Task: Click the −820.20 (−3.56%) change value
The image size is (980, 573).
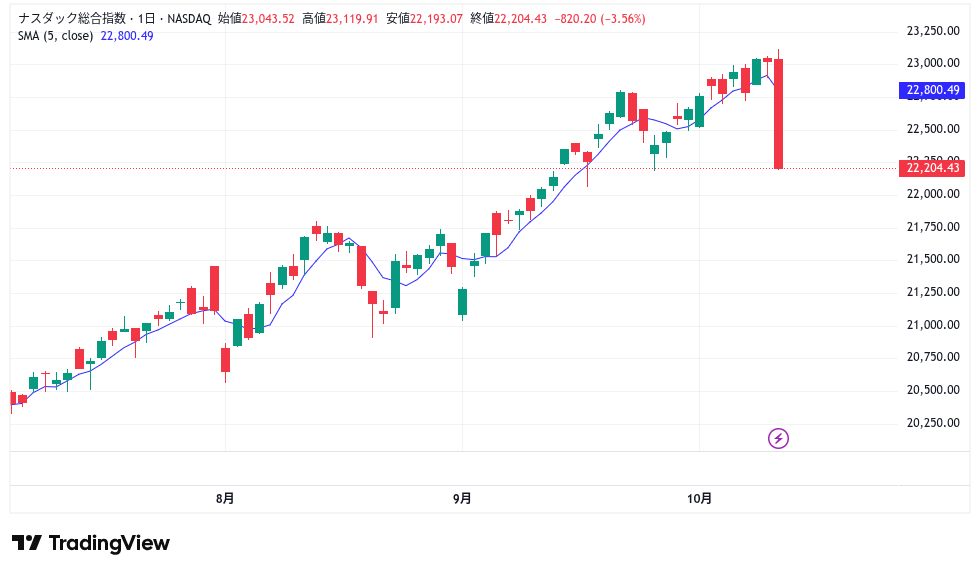Action: 602,19
